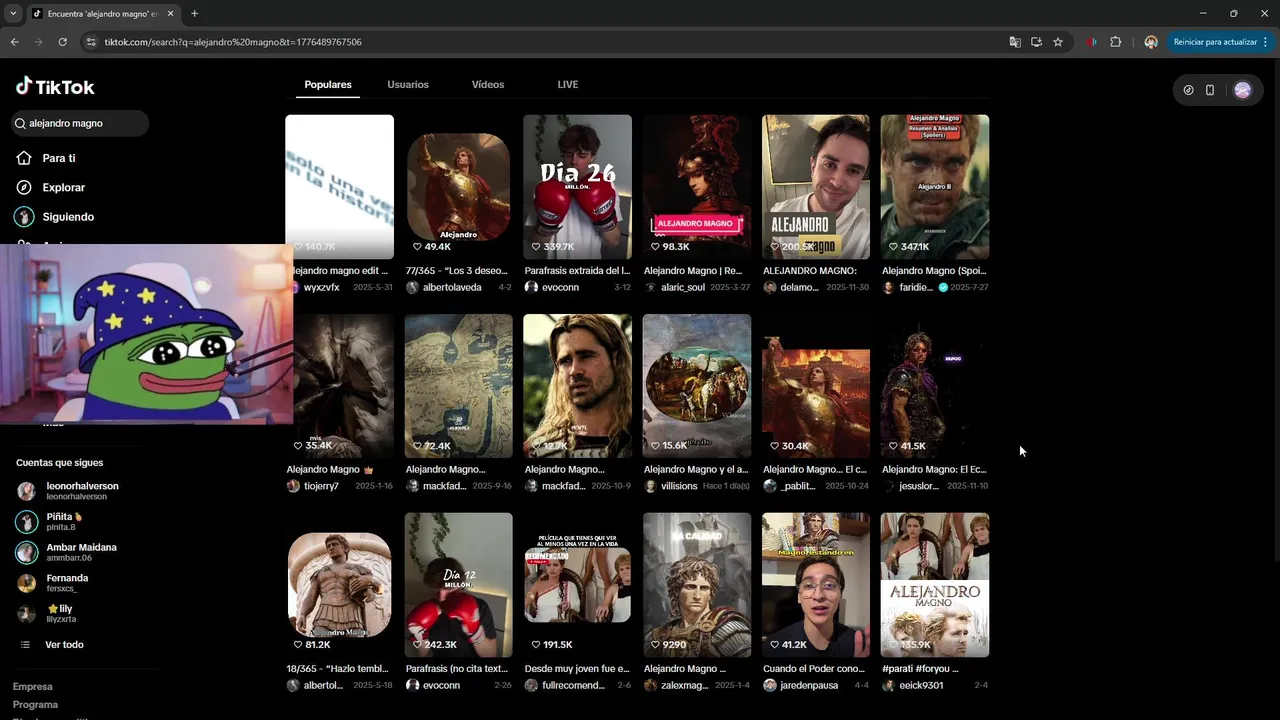Viewport: 1280px width, 720px height.
Task: Click 'Cuentas que sigues' heading
Action: click(59, 463)
